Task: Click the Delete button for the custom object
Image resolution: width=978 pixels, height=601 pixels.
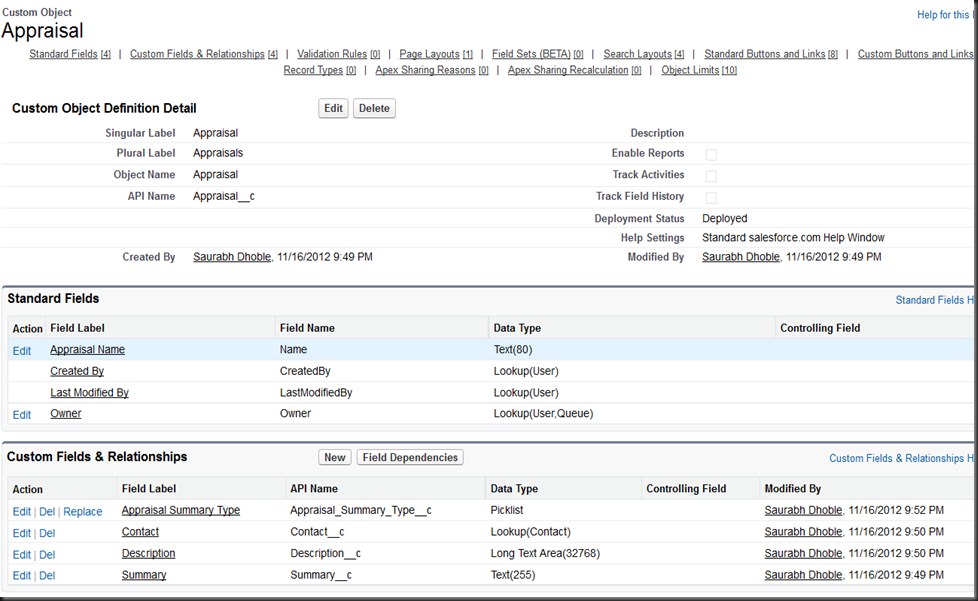Action: click(x=374, y=108)
